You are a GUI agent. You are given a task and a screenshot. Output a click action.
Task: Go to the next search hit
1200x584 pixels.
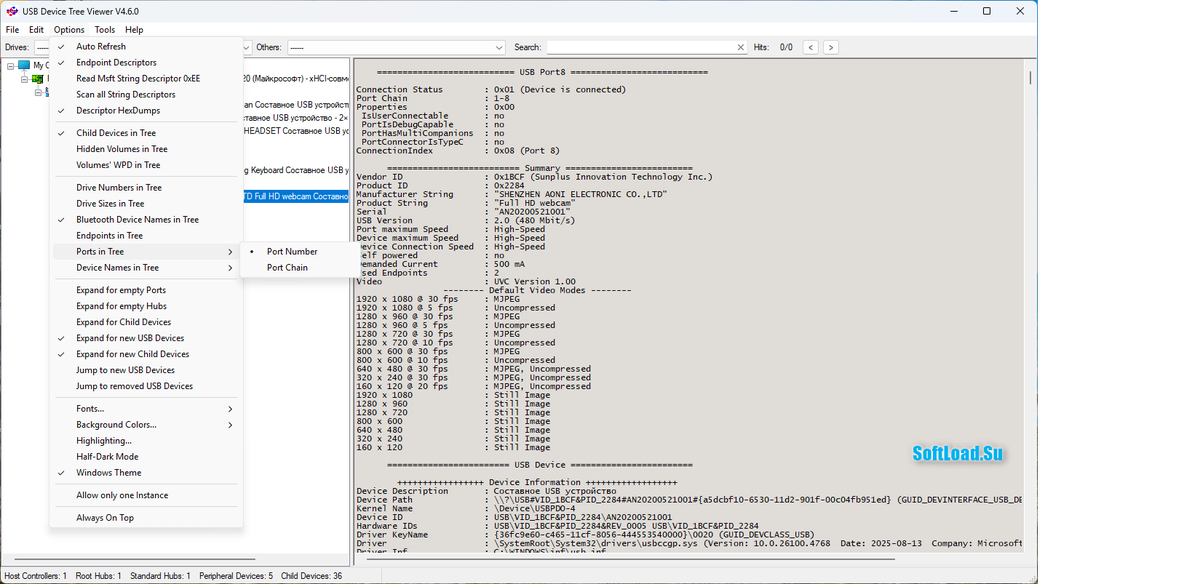point(831,47)
